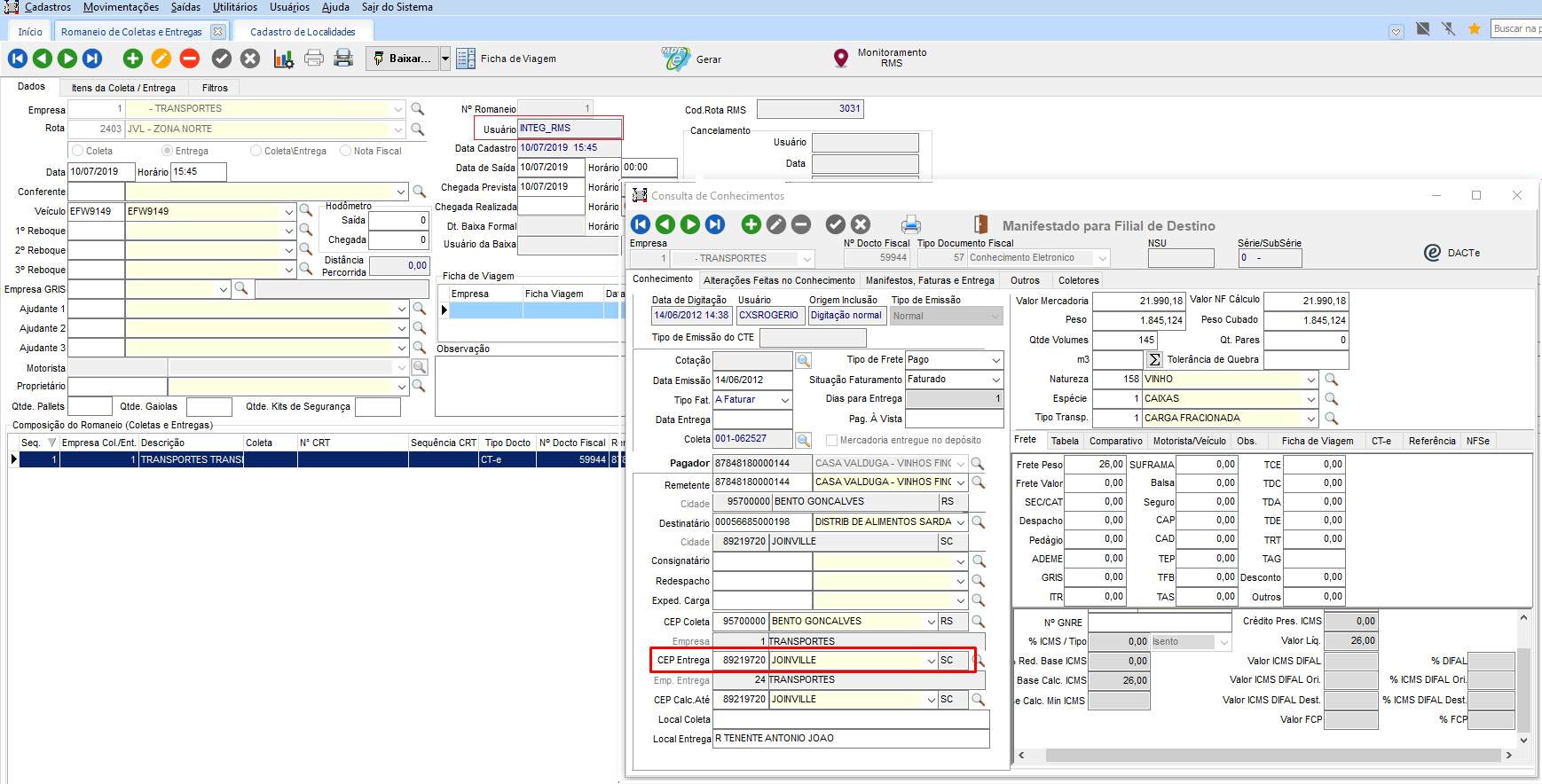The image size is (1542, 784).
Task: Select the Coleta radio button
Action: (x=78, y=151)
